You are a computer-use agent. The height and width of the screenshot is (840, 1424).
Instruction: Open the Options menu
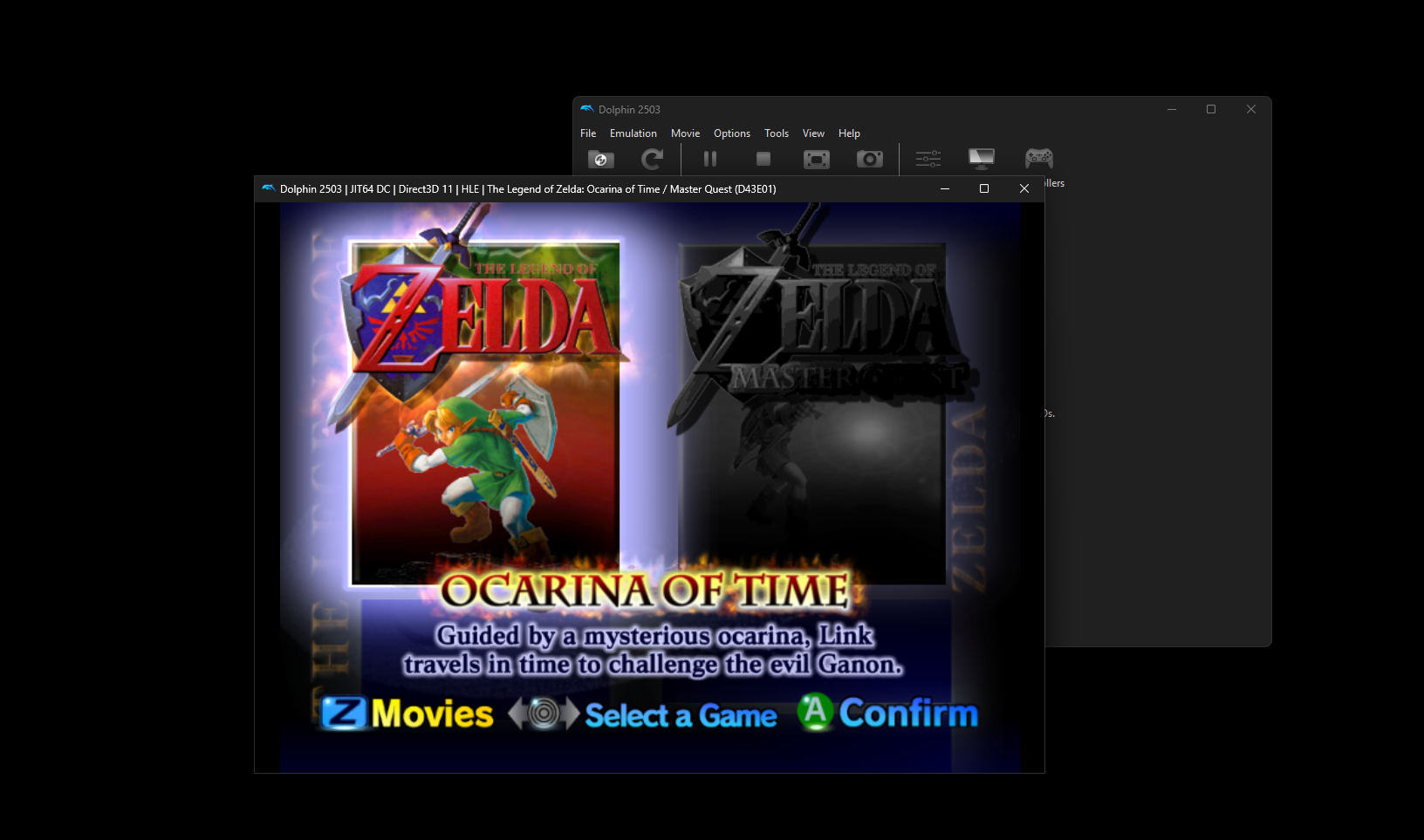732,133
